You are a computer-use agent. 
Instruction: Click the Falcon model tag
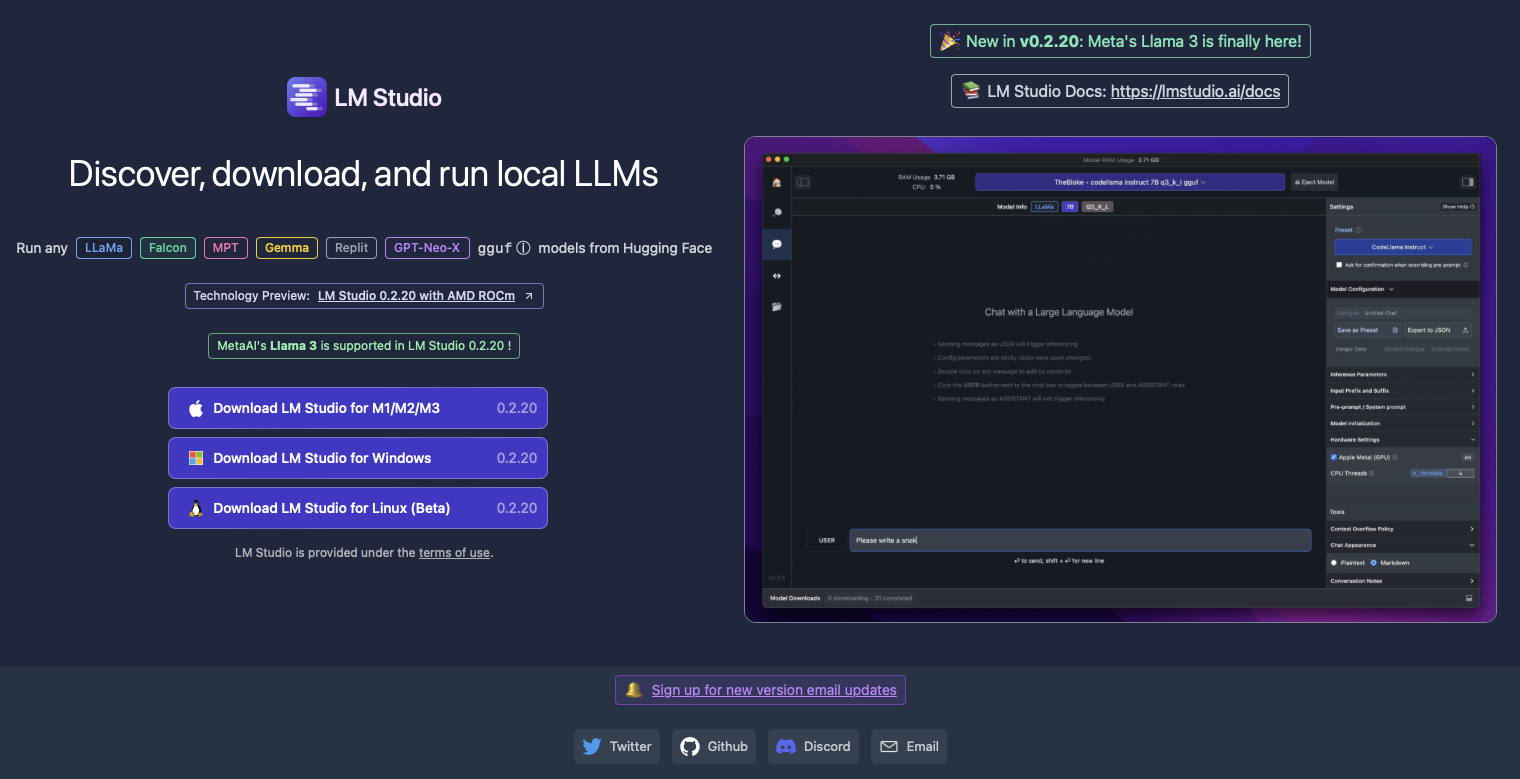(168, 248)
